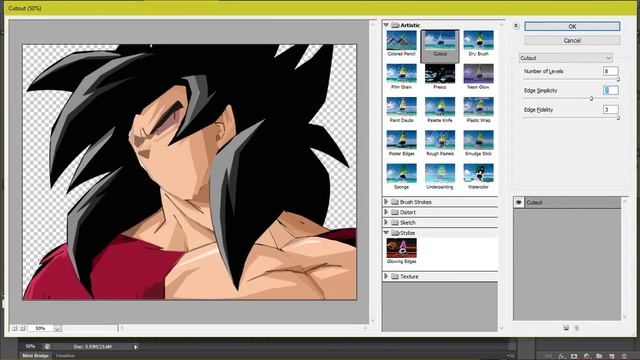
Task: Expand the Texture filter folder
Action: pos(386,276)
